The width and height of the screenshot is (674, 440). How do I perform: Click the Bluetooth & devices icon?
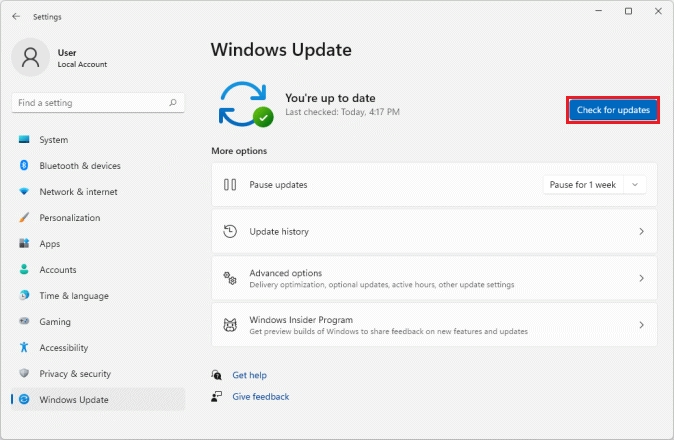(x=24, y=166)
